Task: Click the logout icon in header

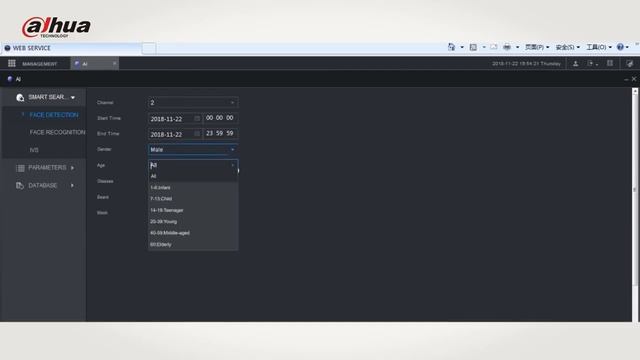Action: tap(590, 63)
